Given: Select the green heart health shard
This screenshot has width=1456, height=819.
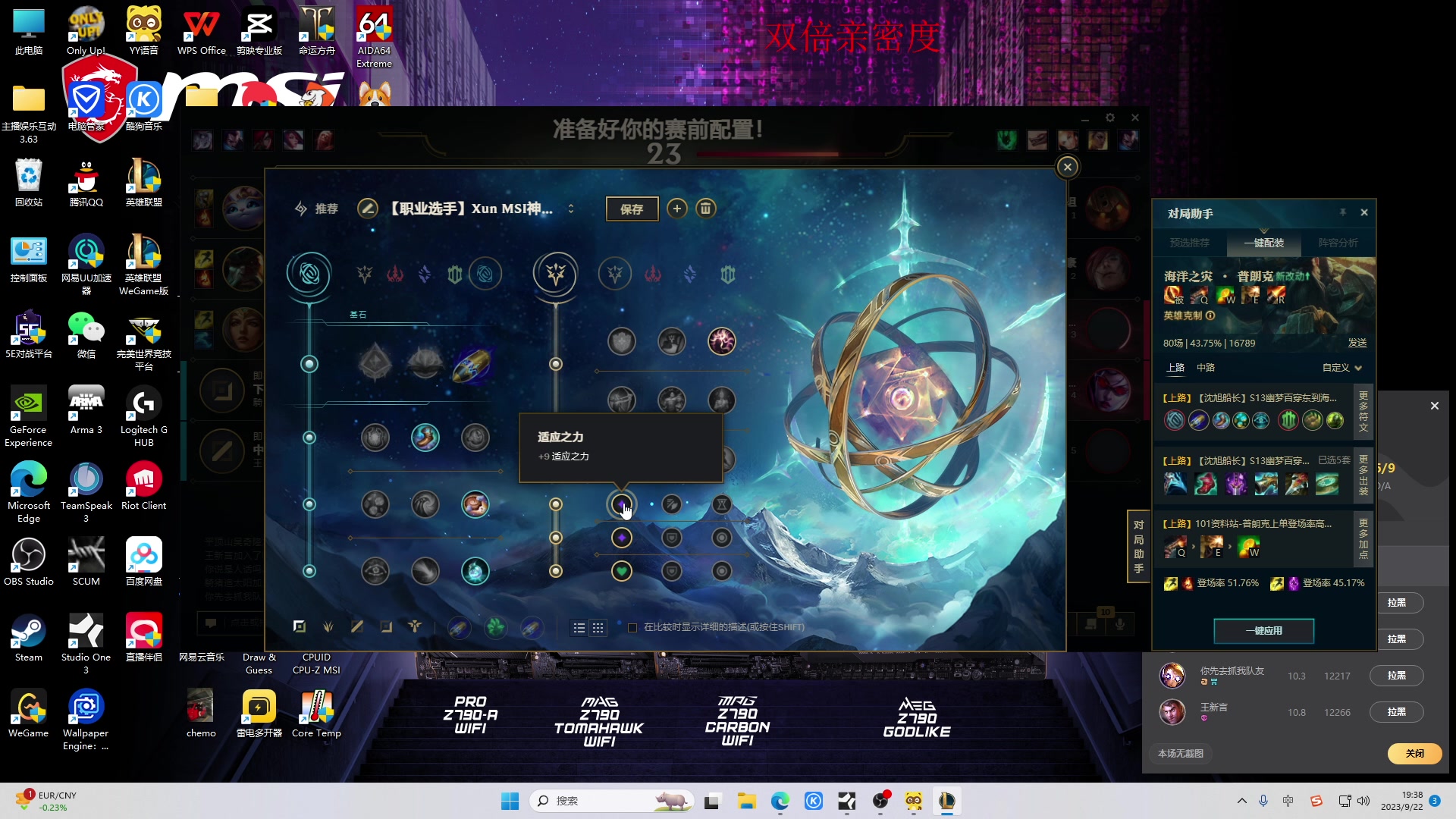Looking at the screenshot, I should pyautogui.click(x=621, y=571).
